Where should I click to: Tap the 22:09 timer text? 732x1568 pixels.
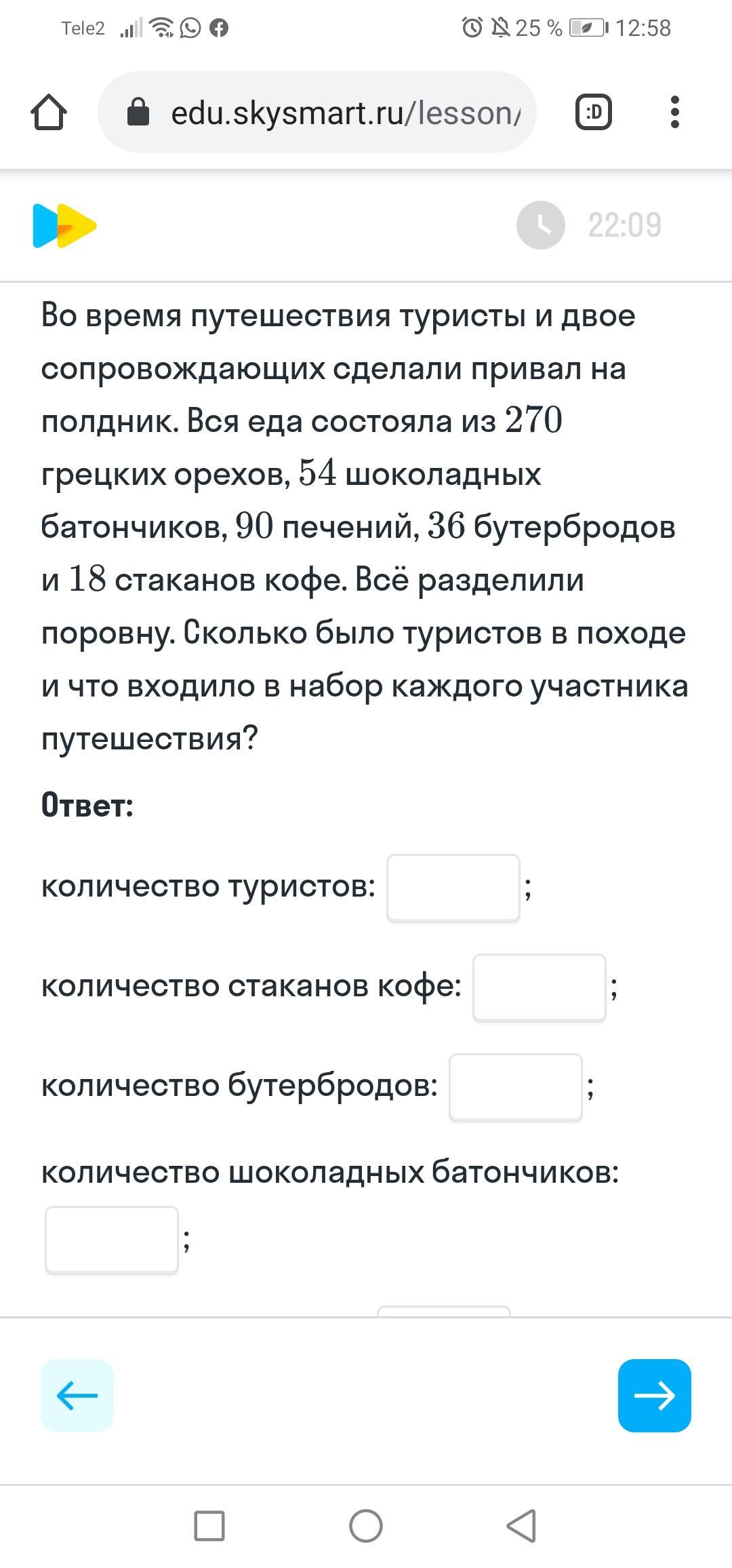pos(624,225)
